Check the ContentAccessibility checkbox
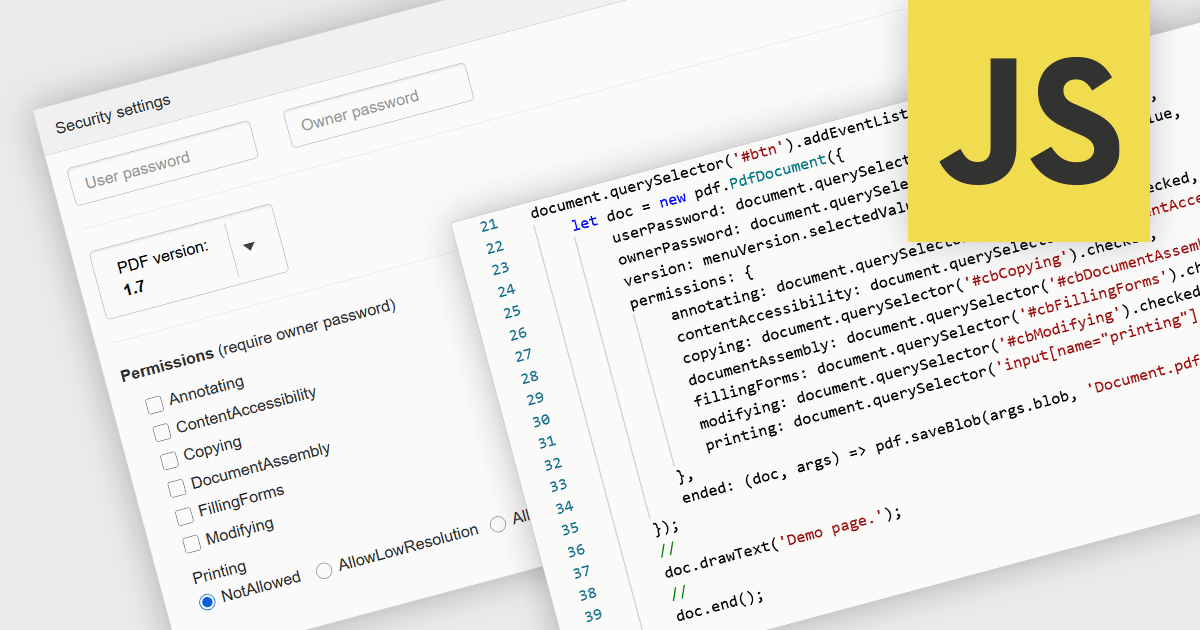This screenshot has height=630, width=1200. 162,432
